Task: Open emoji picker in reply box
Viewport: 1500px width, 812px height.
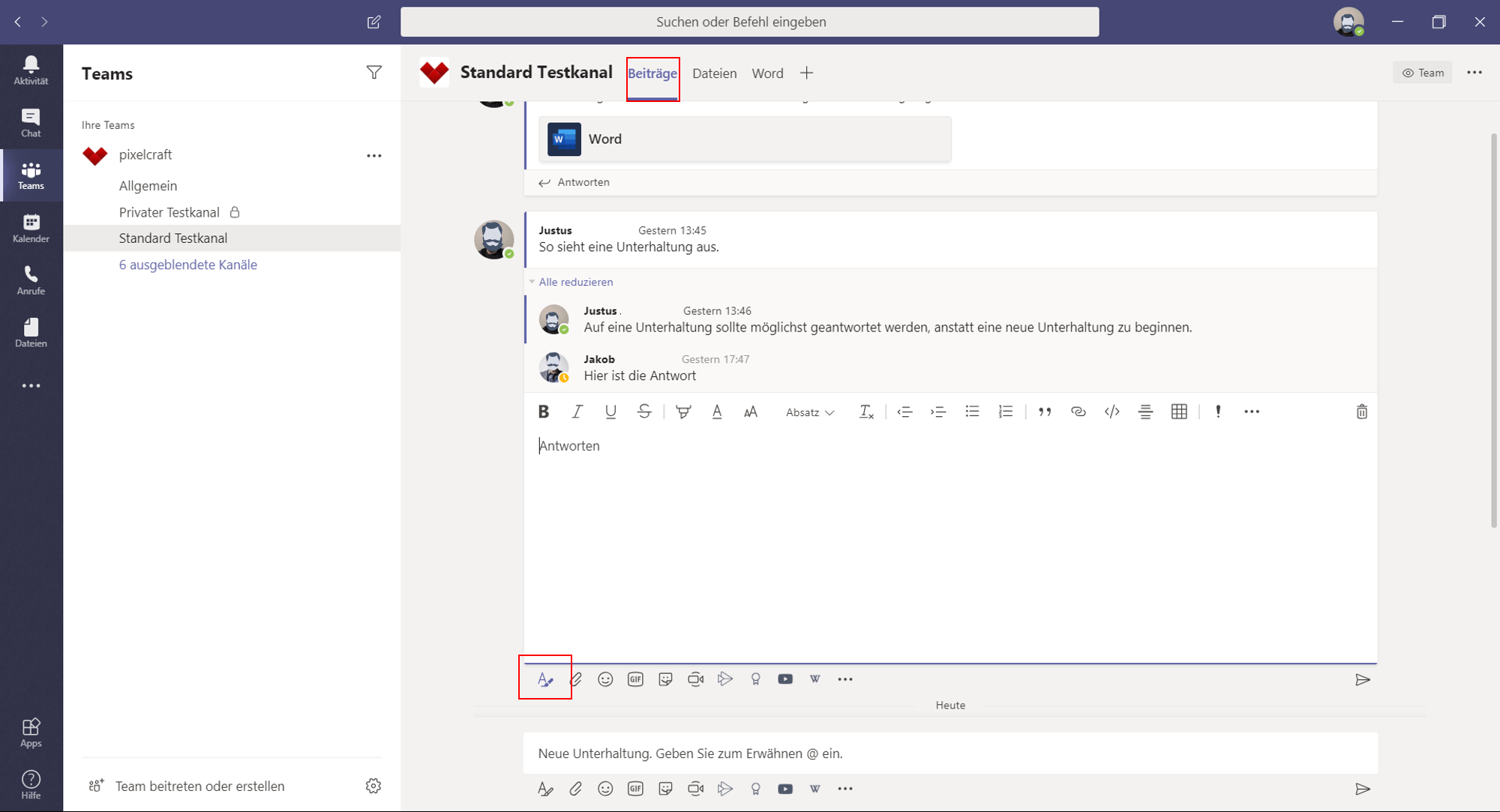Action: 605,679
